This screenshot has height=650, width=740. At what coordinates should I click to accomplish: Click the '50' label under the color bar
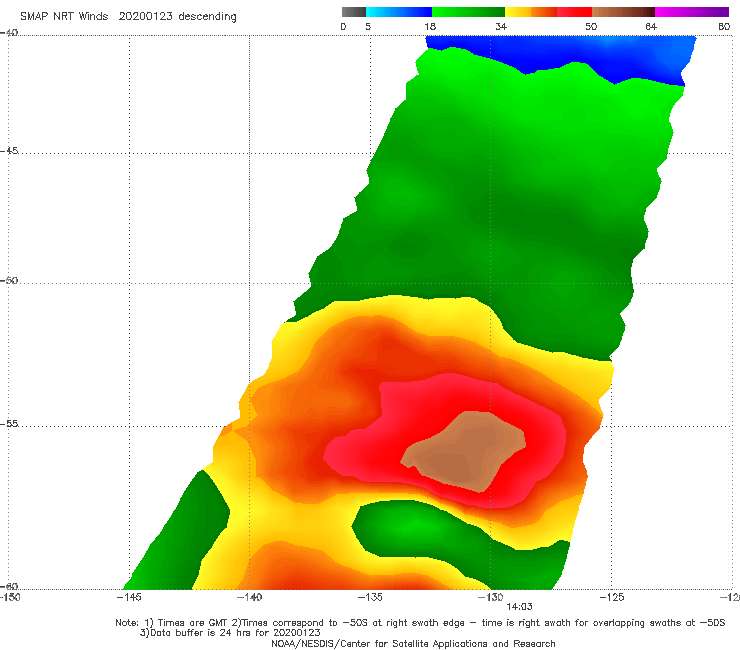[591, 27]
